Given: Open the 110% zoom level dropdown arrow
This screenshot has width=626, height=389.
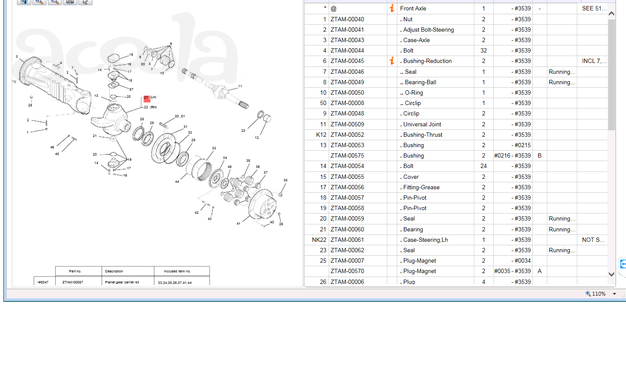Looking at the screenshot, I should (x=614, y=294).
